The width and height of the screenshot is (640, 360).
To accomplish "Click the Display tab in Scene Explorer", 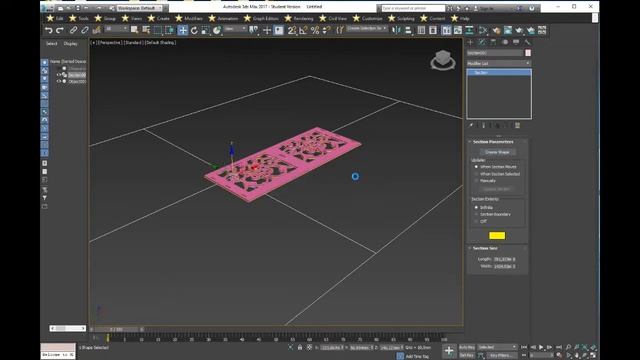I will pyautogui.click(x=70, y=44).
